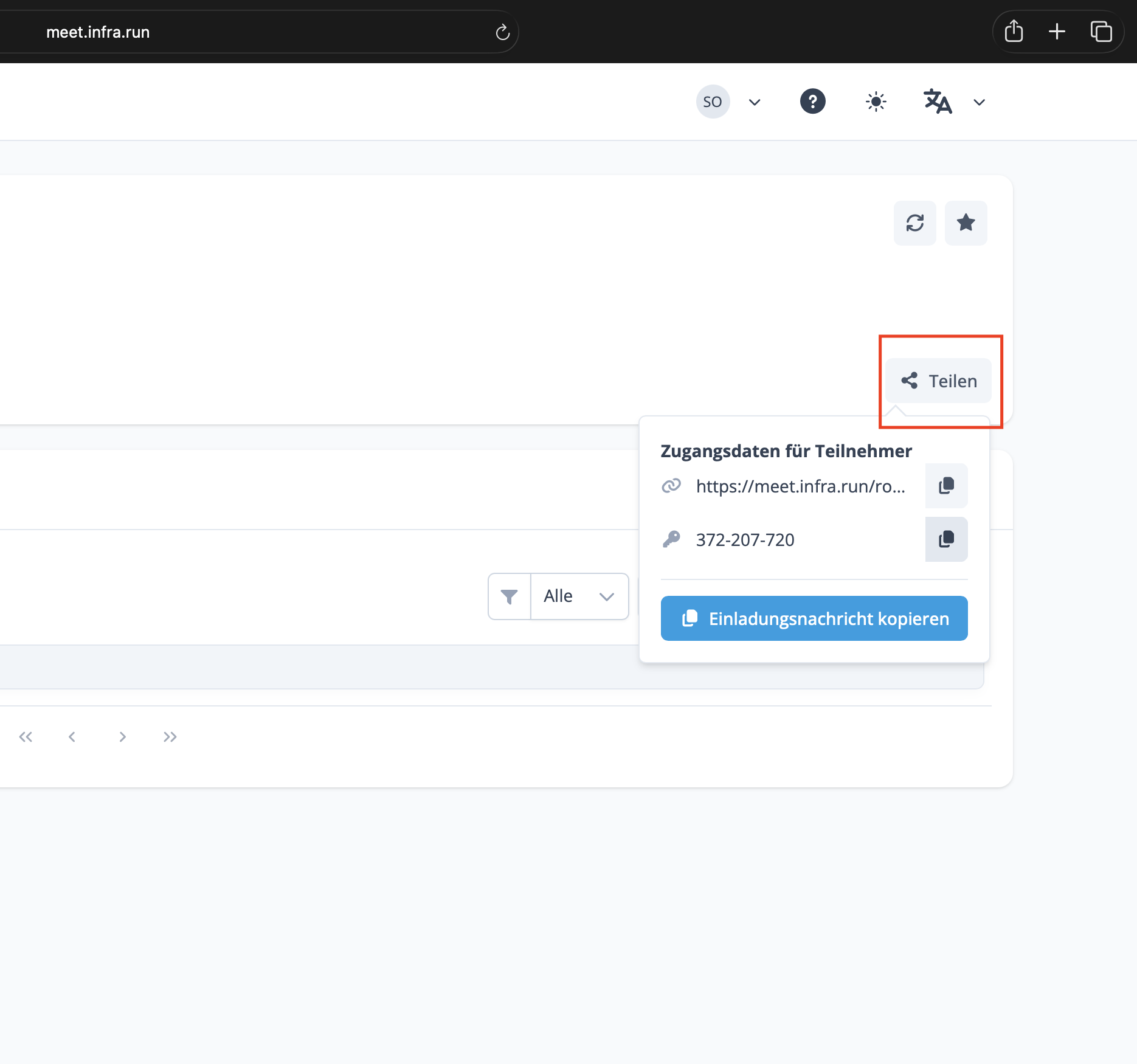This screenshot has width=1137, height=1064.
Task: Click the meet.infra.run address bar
Action: pos(243,32)
